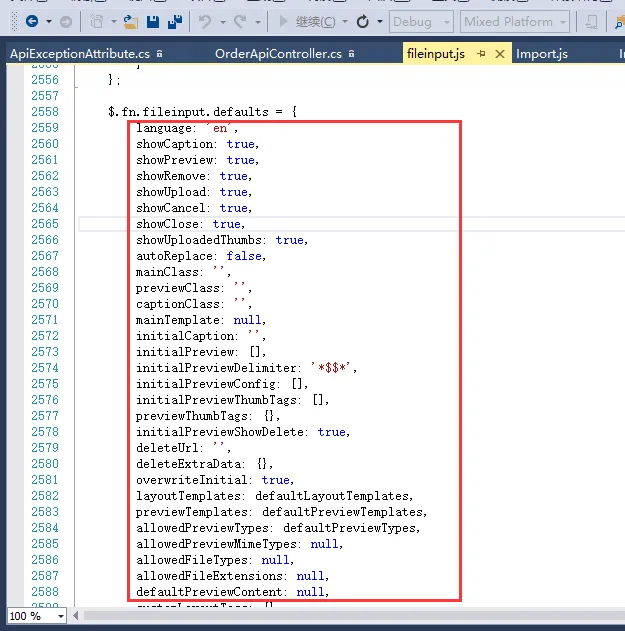The image size is (625, 631).
Task: Select the fileinput.js tab
Action: click(435, 54)
